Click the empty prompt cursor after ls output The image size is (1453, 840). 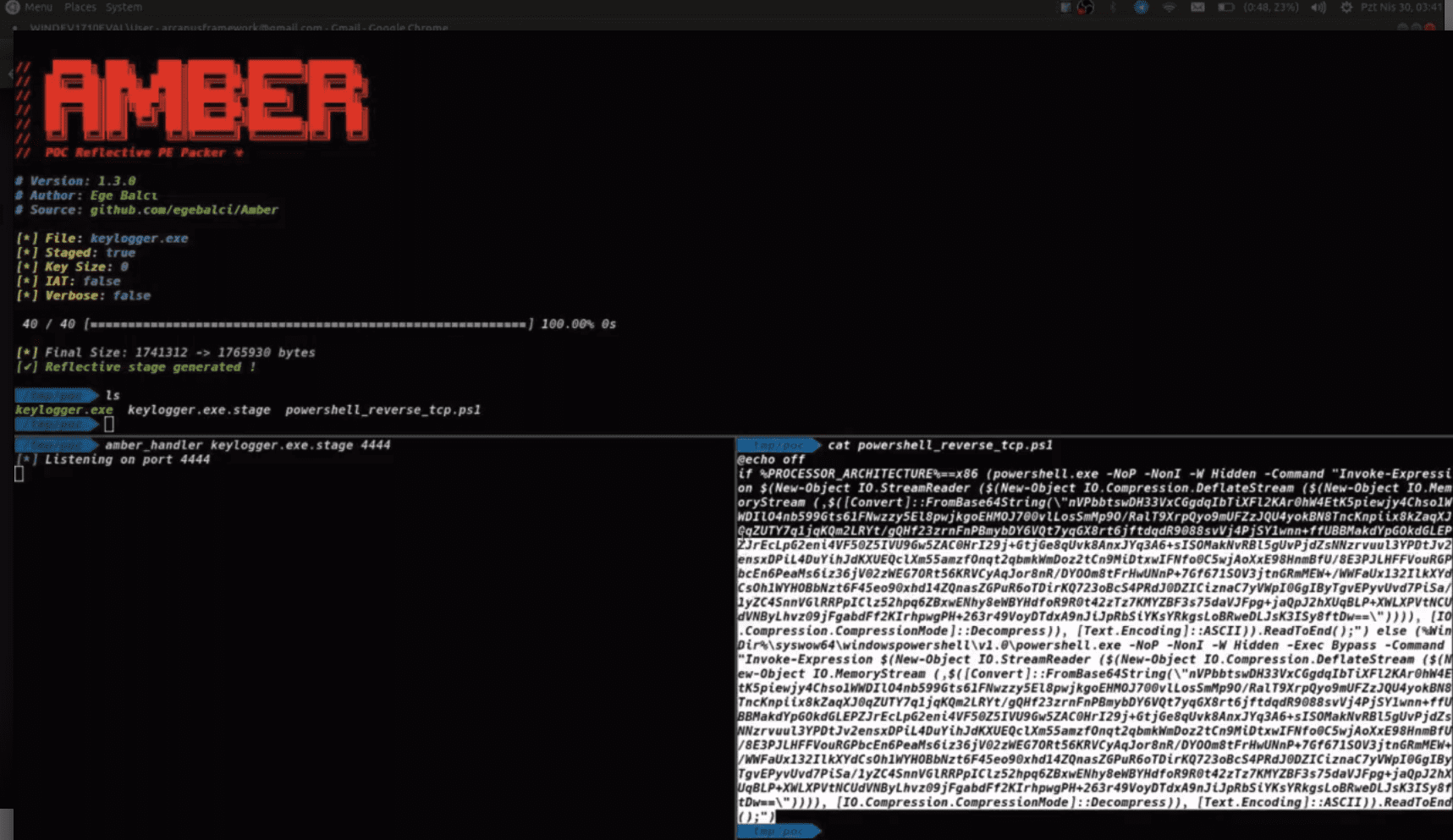[x=109, y=425]
